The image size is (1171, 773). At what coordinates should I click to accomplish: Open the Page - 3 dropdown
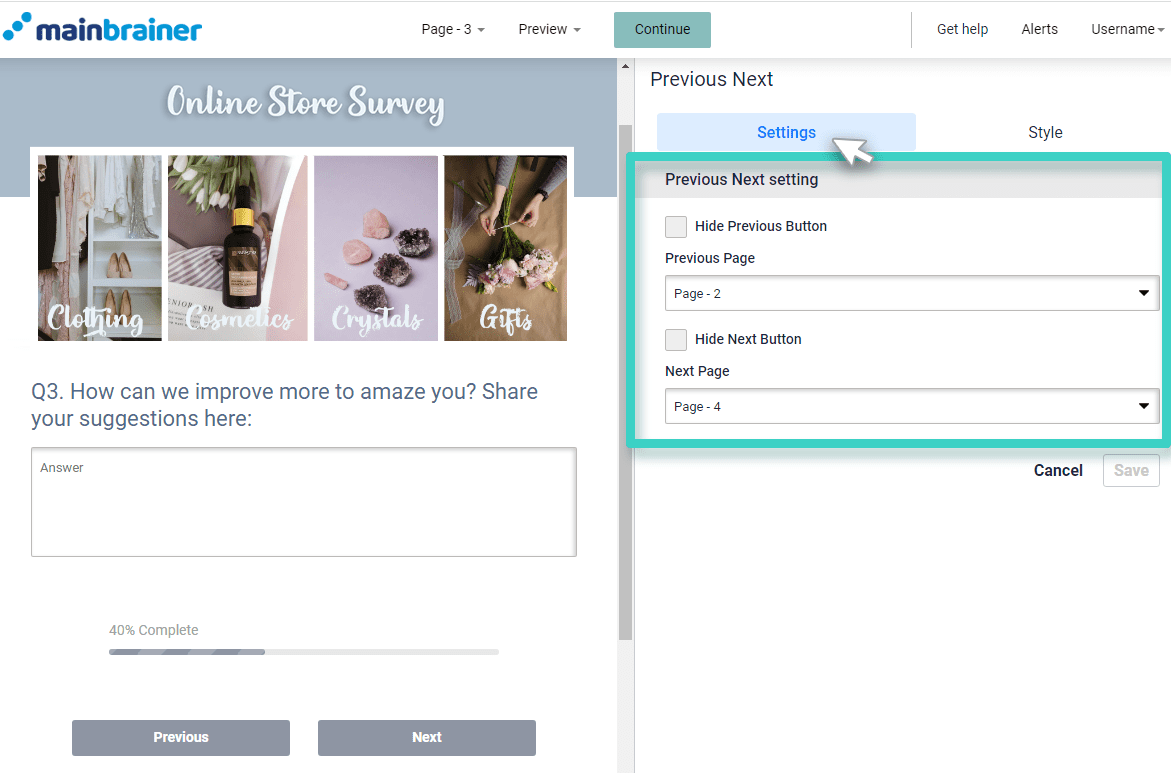click(451, 29)
